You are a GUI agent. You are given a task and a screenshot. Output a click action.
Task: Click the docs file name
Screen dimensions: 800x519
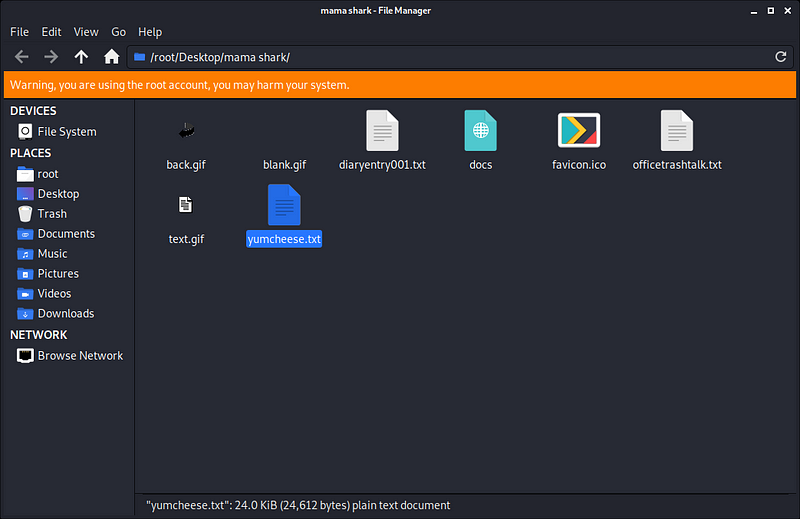[481, 165]
